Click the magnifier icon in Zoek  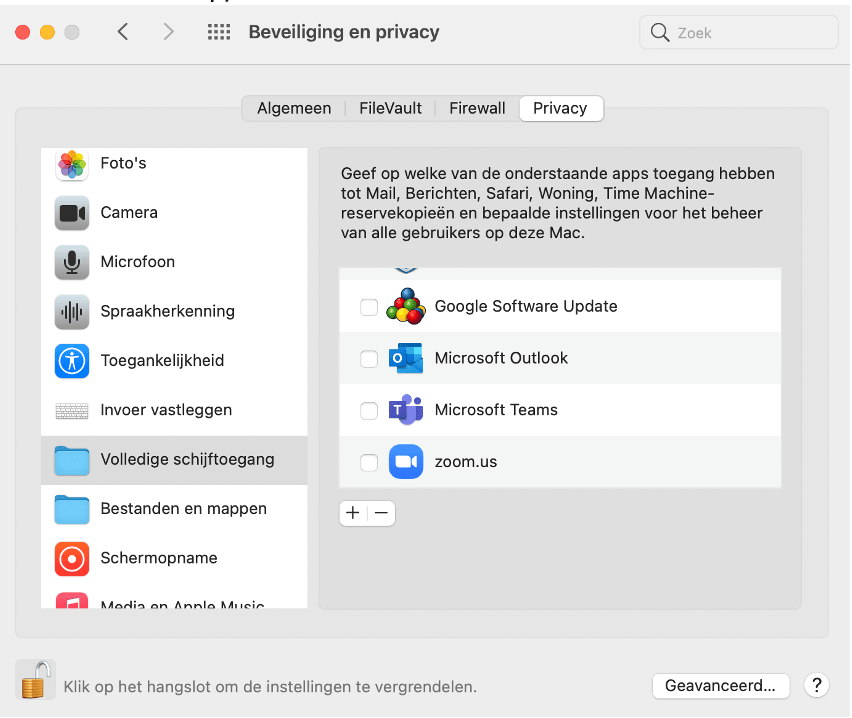pos(660,33)
